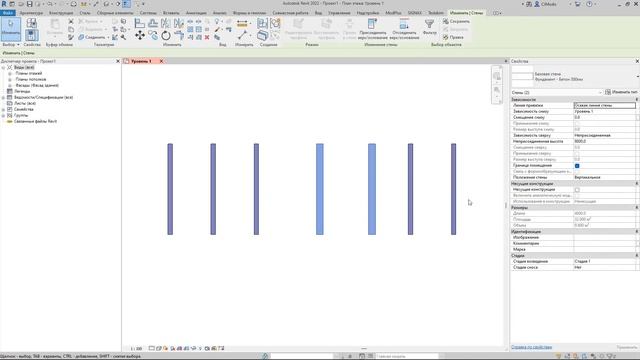Viewport: 640px width, 360px height.
Task: Click the Measure between points icon
Action: point(242,36)
